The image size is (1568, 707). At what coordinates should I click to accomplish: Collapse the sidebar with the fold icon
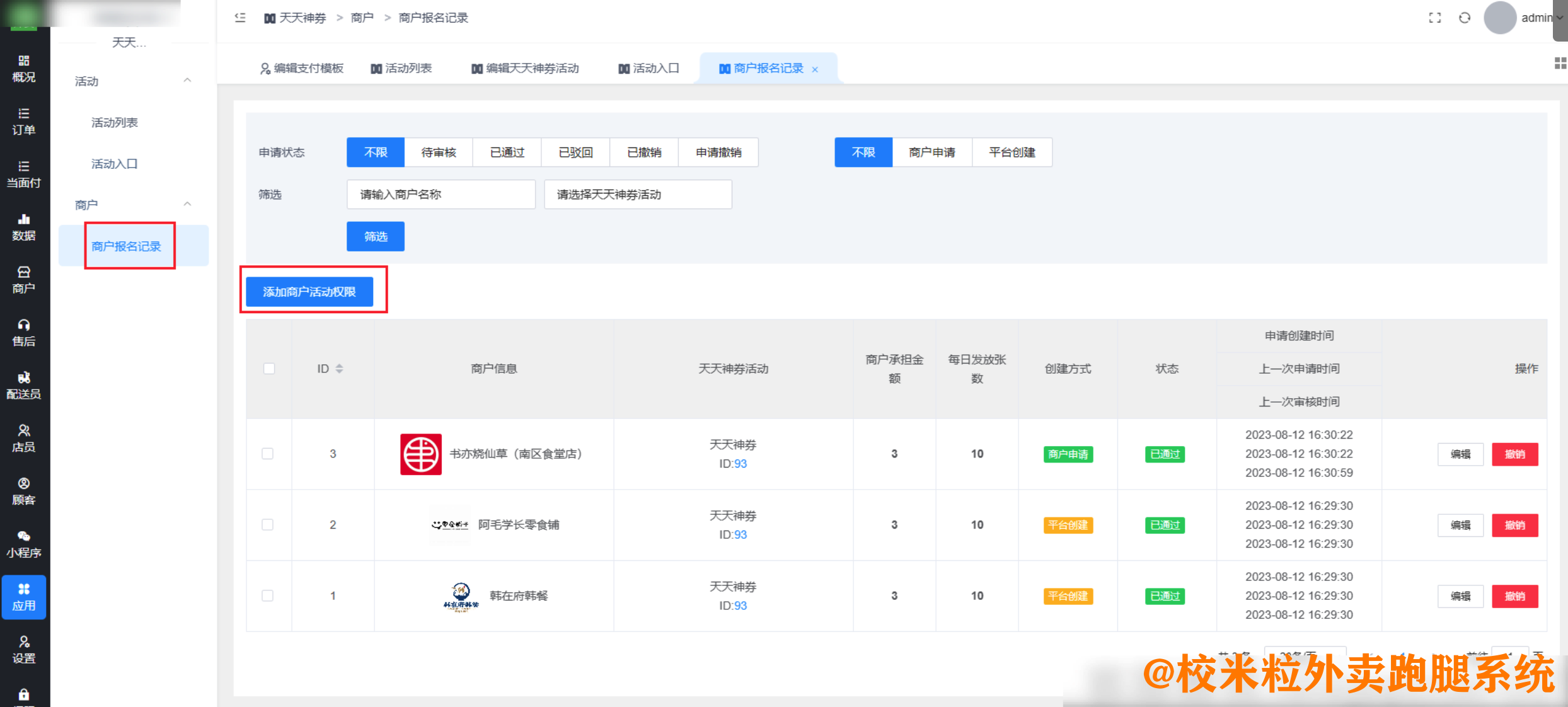239,18
